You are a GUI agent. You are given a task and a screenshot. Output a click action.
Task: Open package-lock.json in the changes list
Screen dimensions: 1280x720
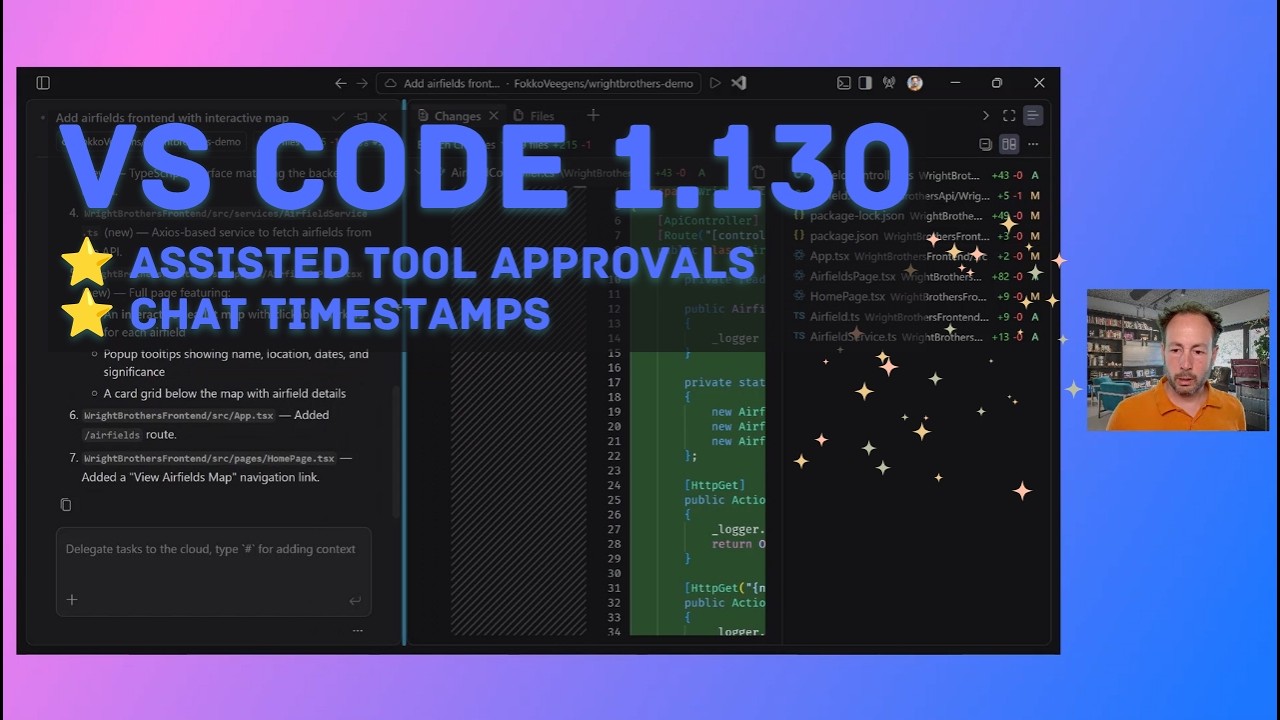pyautogui.click(x=918, y=215)
